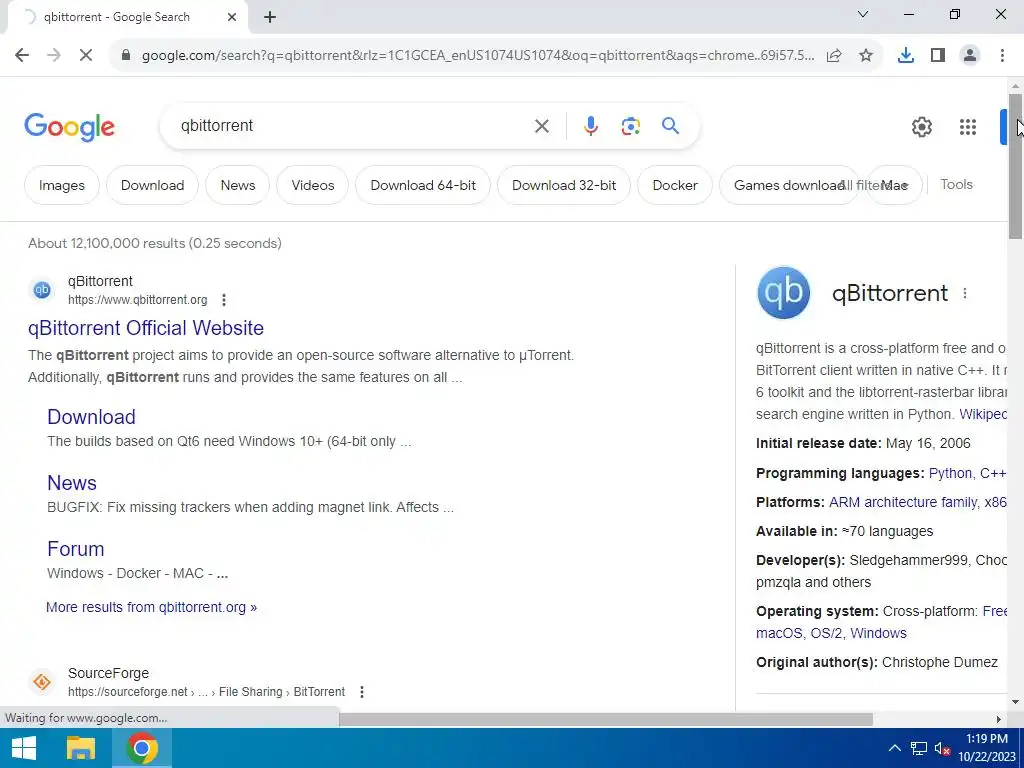
Task: Open the News sitelink
Action: pos(72,483)
